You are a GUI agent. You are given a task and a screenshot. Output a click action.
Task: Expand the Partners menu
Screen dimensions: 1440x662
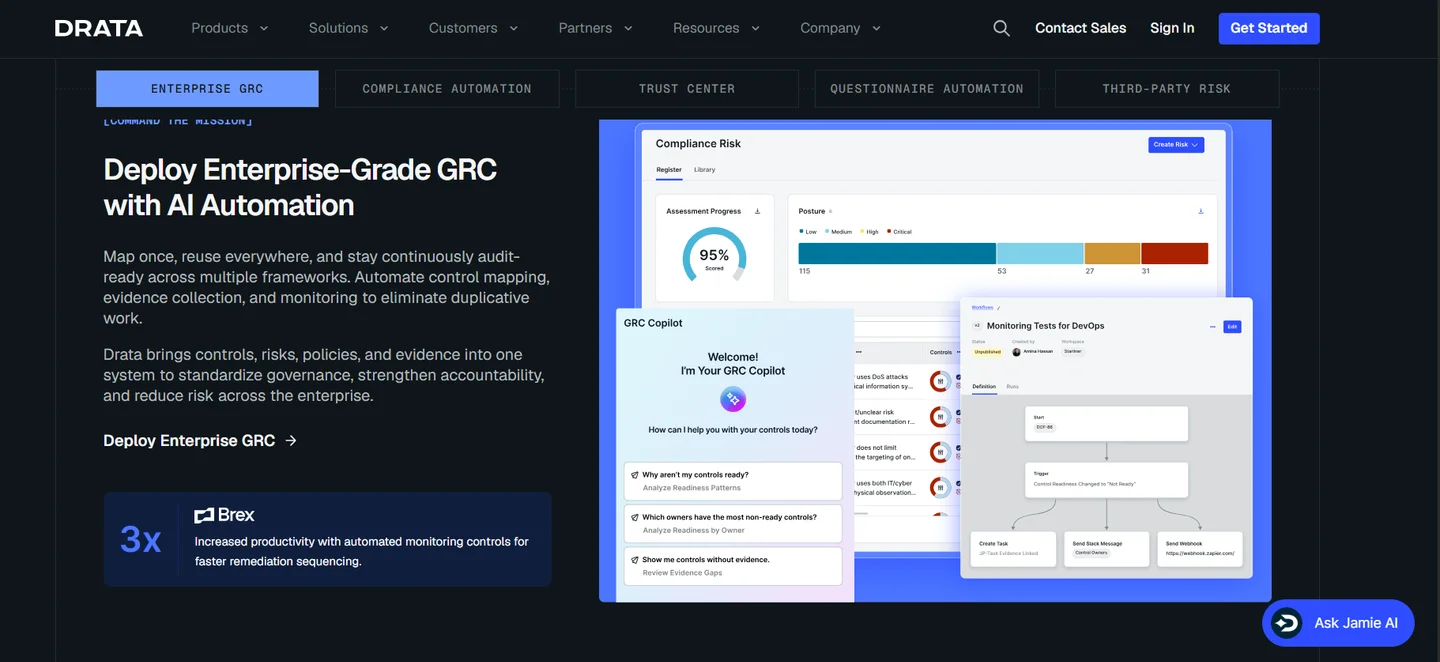pyautogui.click(x=595, y=28)
